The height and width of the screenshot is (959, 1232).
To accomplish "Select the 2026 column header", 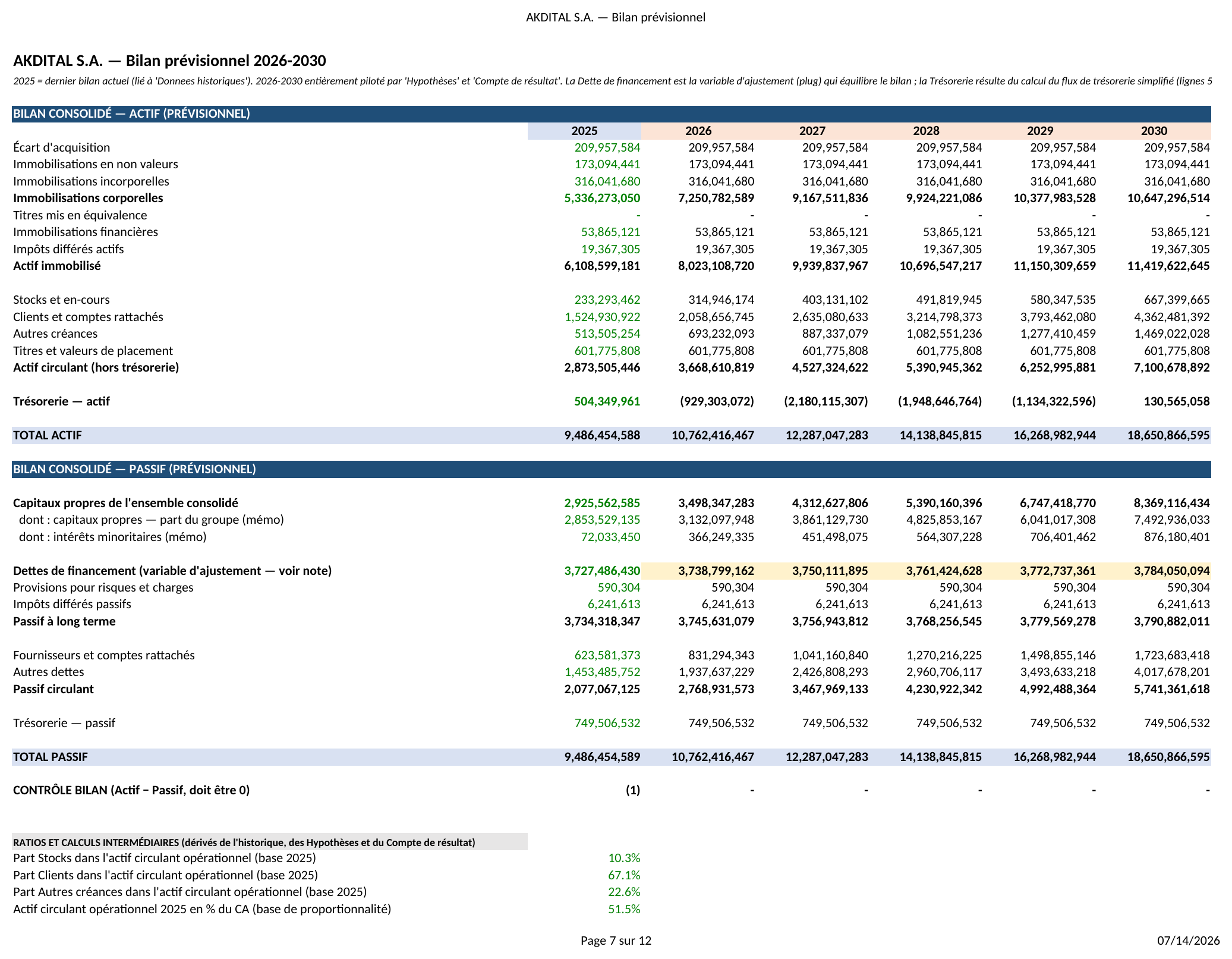I will coord(698,131).
